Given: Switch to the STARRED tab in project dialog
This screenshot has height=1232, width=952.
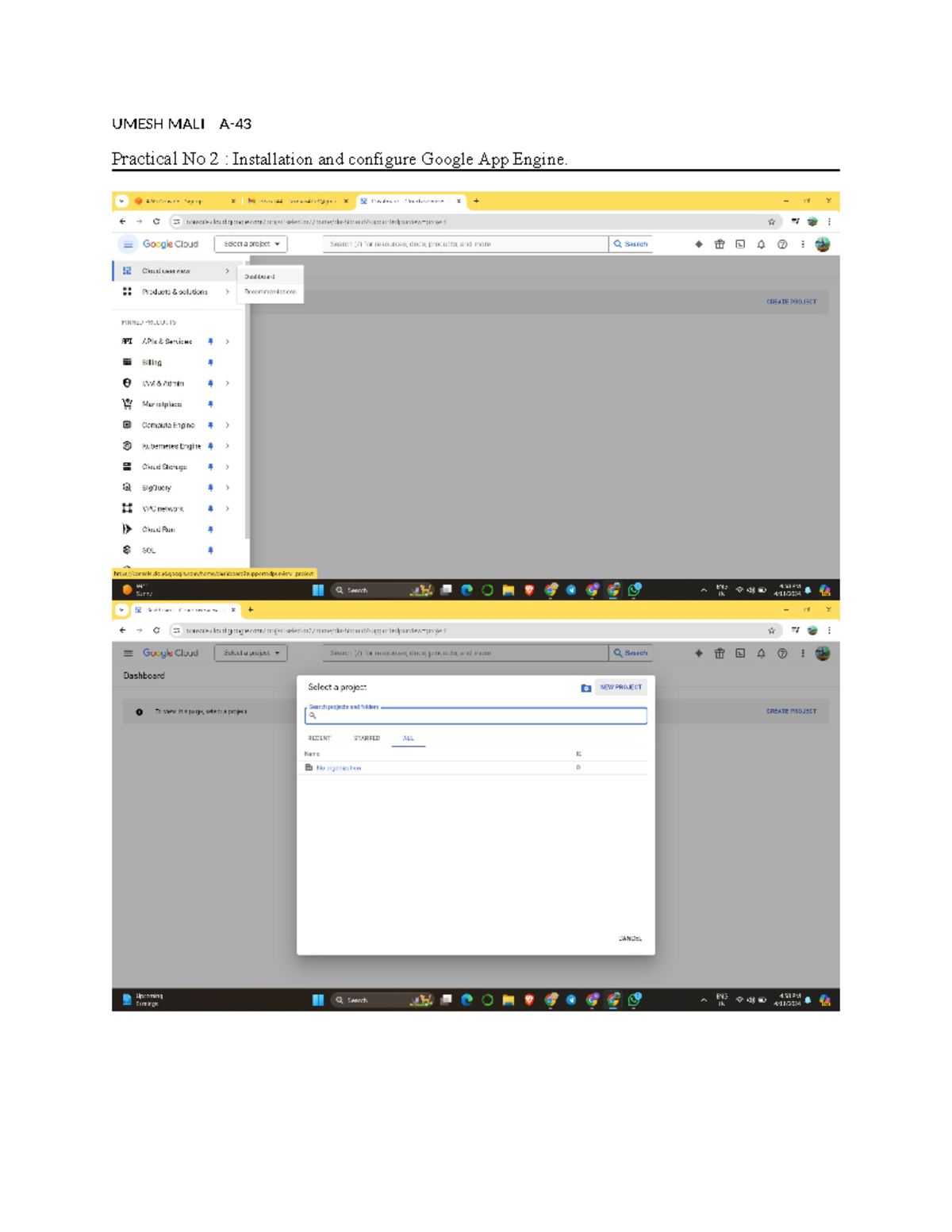Looking at the screenshot, I should tap(367, 739).
